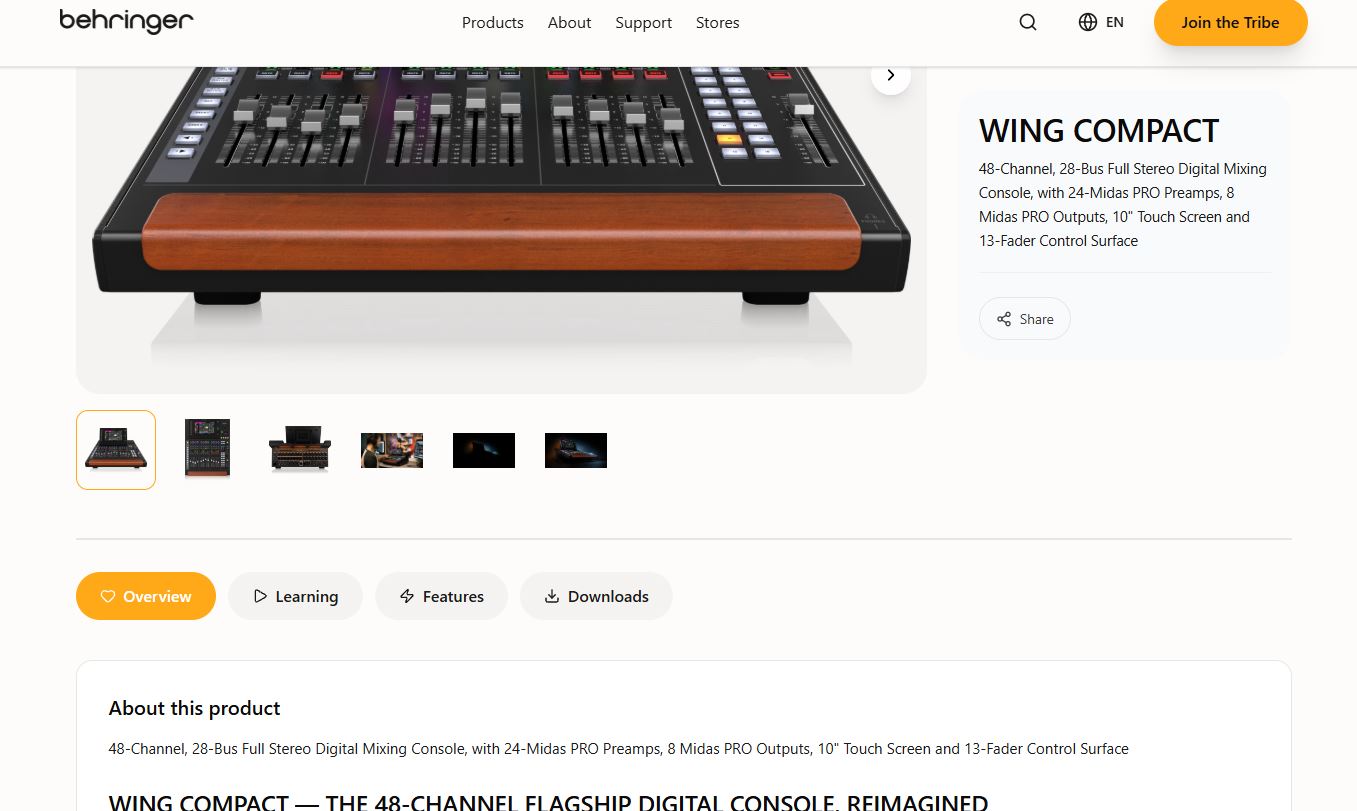The width and height of the screenshot is (1357, 811).
Task: Click the play icon on Learning
Action: 260,596
